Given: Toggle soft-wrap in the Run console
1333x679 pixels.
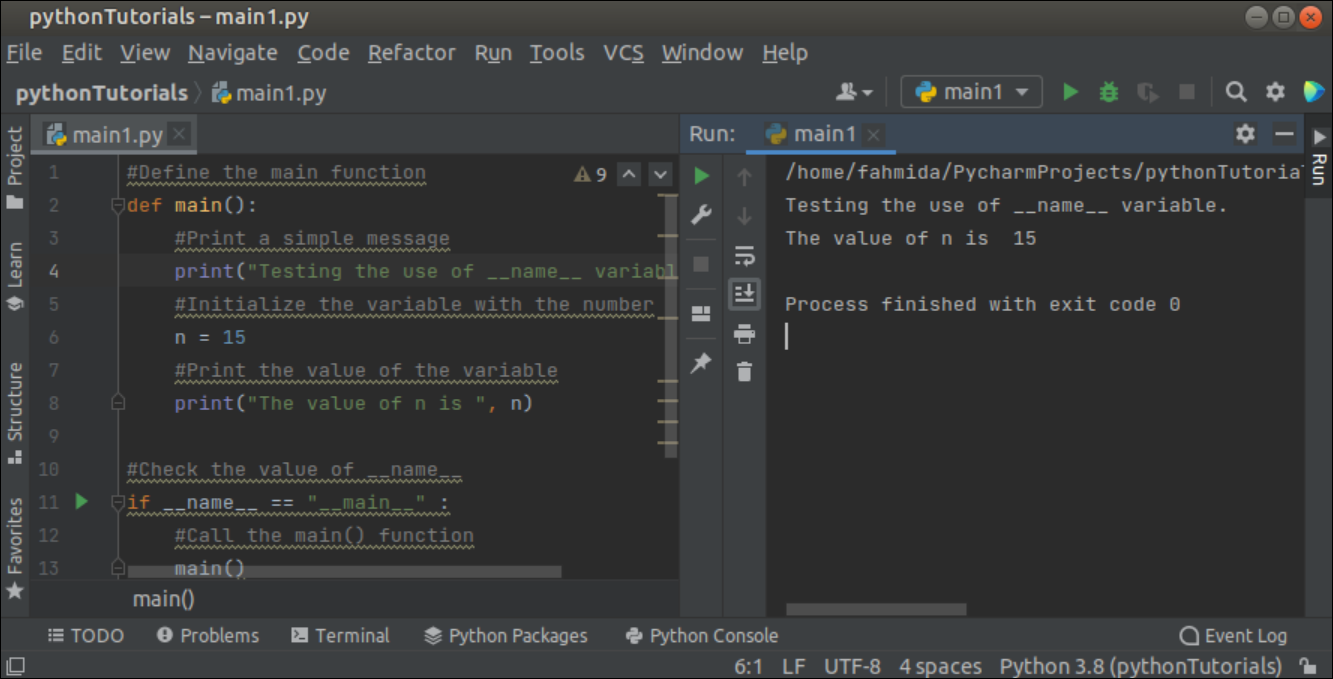Looking at the screenshot, I should (x=743, y=255).
